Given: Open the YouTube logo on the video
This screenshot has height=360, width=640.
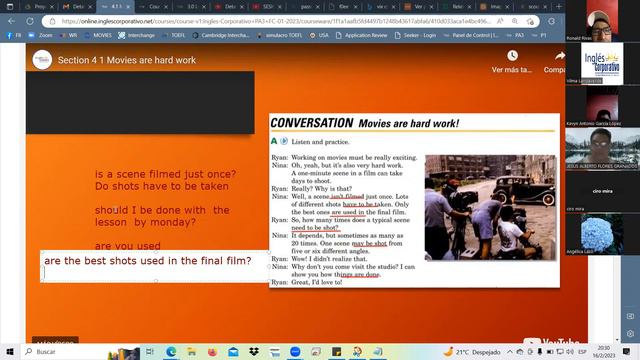Looking at the screenshot, I should [551, 342].
